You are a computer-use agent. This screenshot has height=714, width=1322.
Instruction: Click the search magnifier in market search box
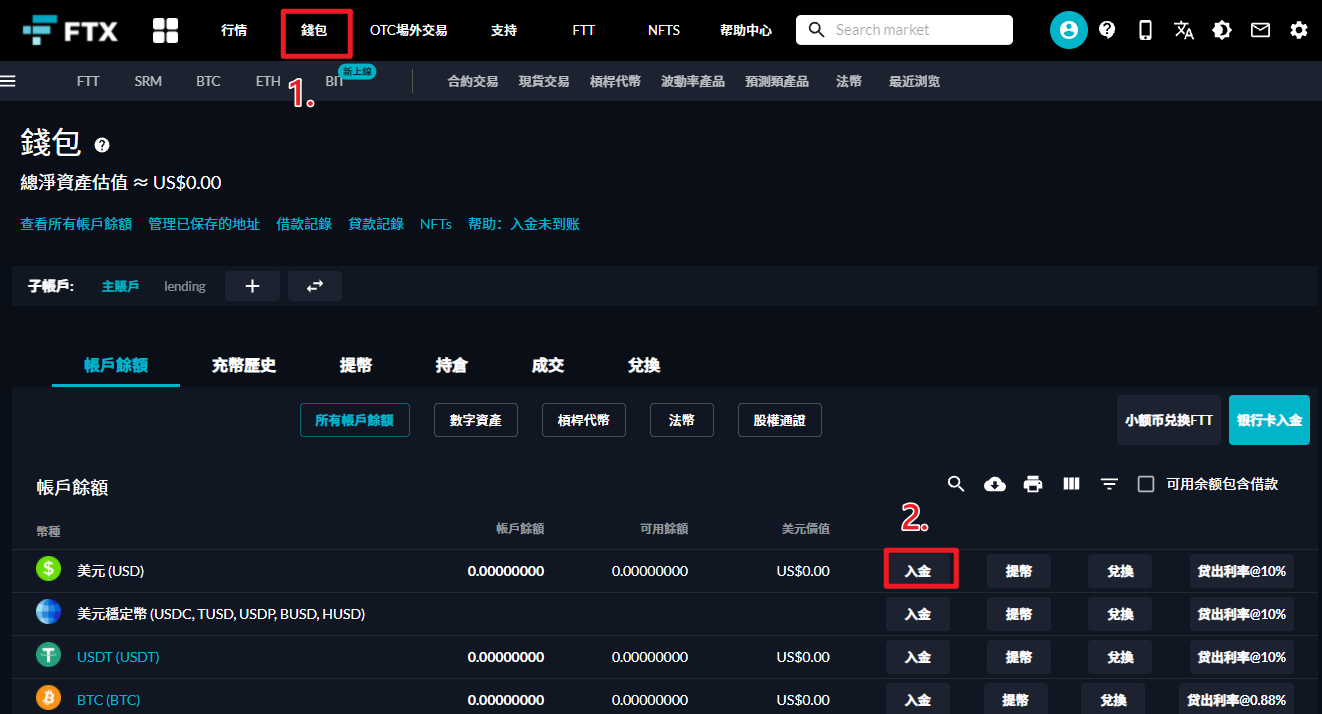point(817,30)
